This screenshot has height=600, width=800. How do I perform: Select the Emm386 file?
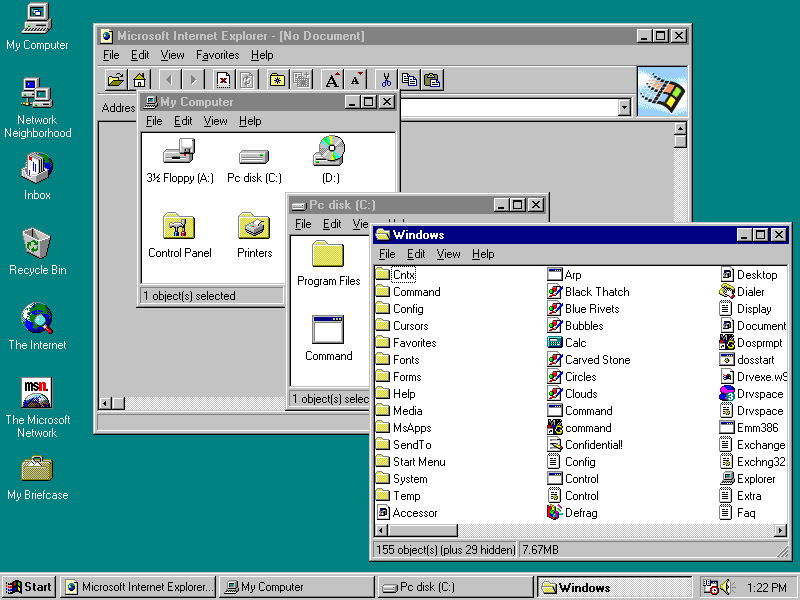749,428
